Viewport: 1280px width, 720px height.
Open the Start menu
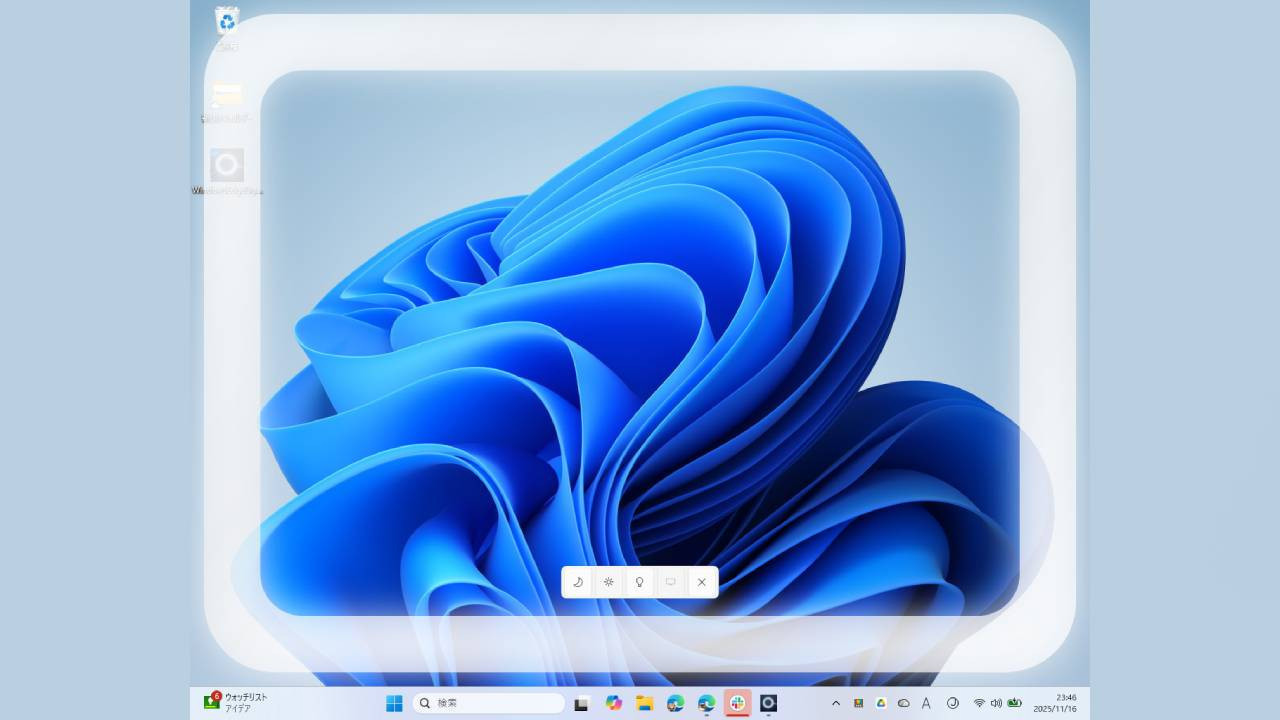coord(392,703)
